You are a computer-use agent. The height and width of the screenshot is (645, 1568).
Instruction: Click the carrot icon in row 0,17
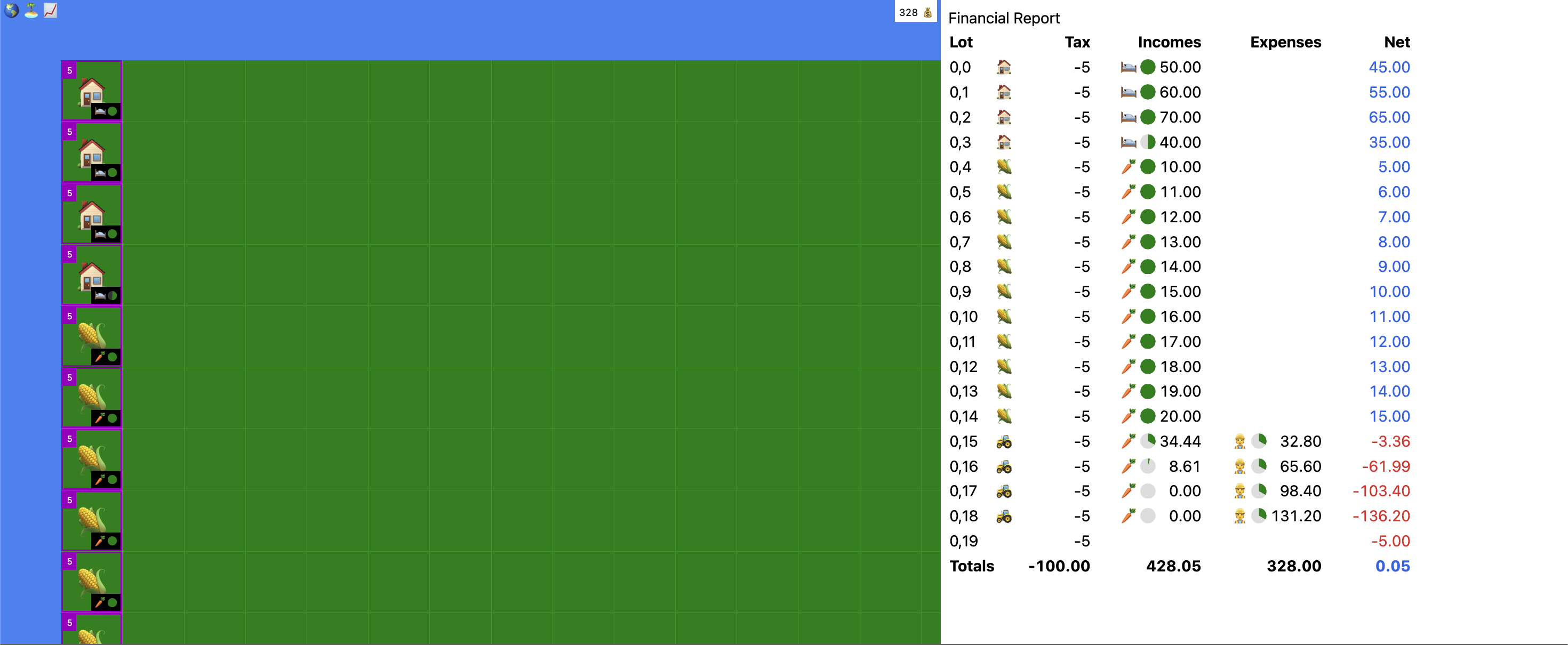coord(1128,491)
